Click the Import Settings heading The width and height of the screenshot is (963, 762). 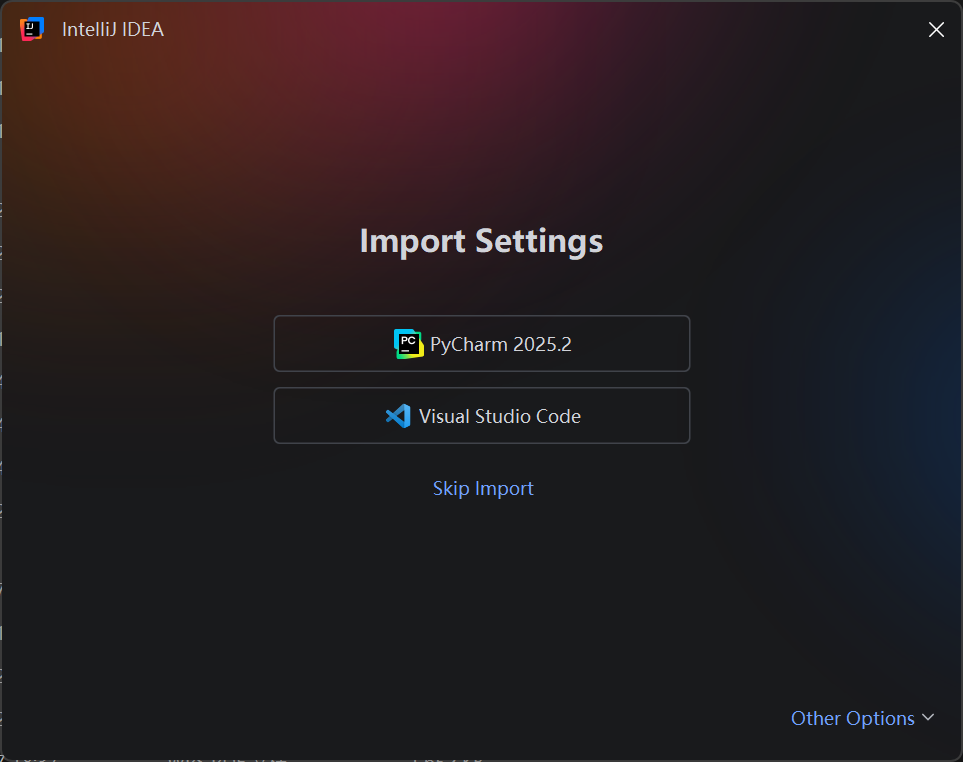tap(482, 241)
